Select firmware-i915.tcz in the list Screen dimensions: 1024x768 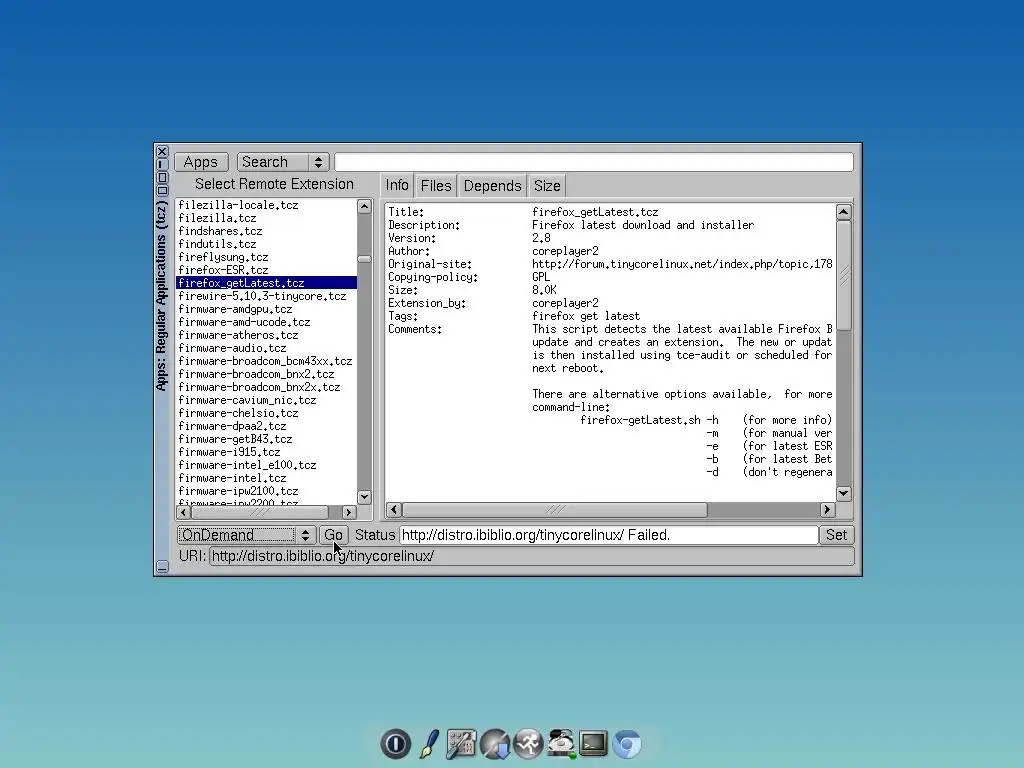point(266,453)
